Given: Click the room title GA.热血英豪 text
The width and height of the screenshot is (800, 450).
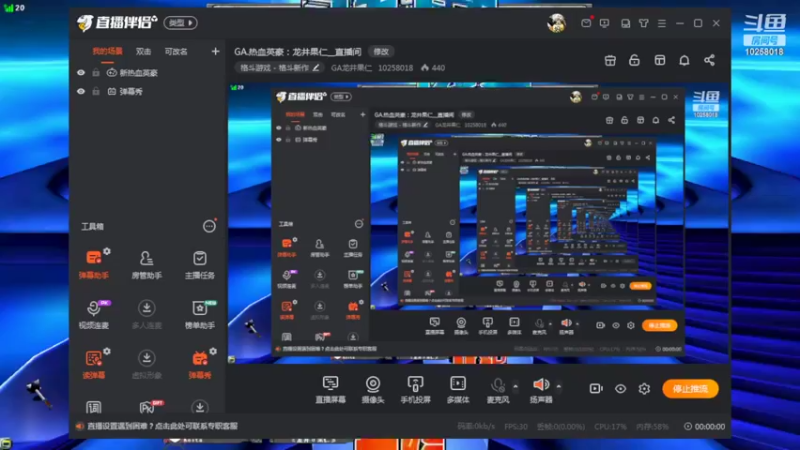Looking at the screenshot, I should point(297,52).
